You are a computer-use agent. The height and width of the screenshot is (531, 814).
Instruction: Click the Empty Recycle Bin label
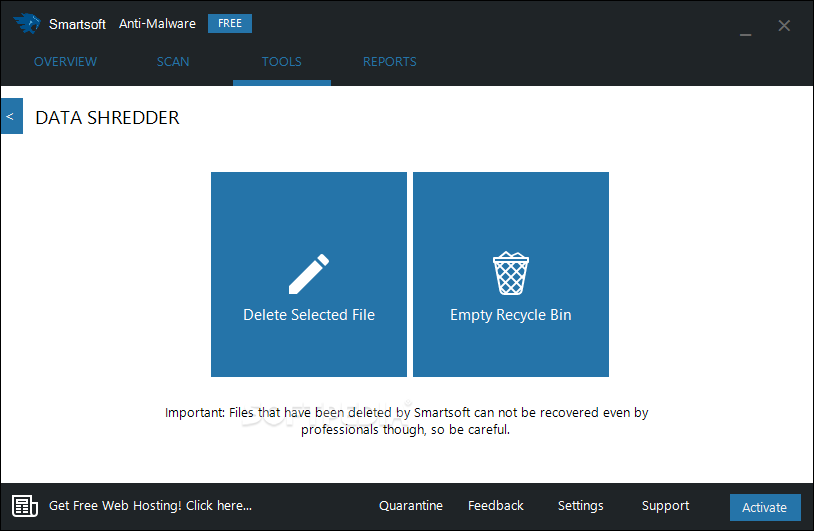pyautogui.click(x=511, y=315)
